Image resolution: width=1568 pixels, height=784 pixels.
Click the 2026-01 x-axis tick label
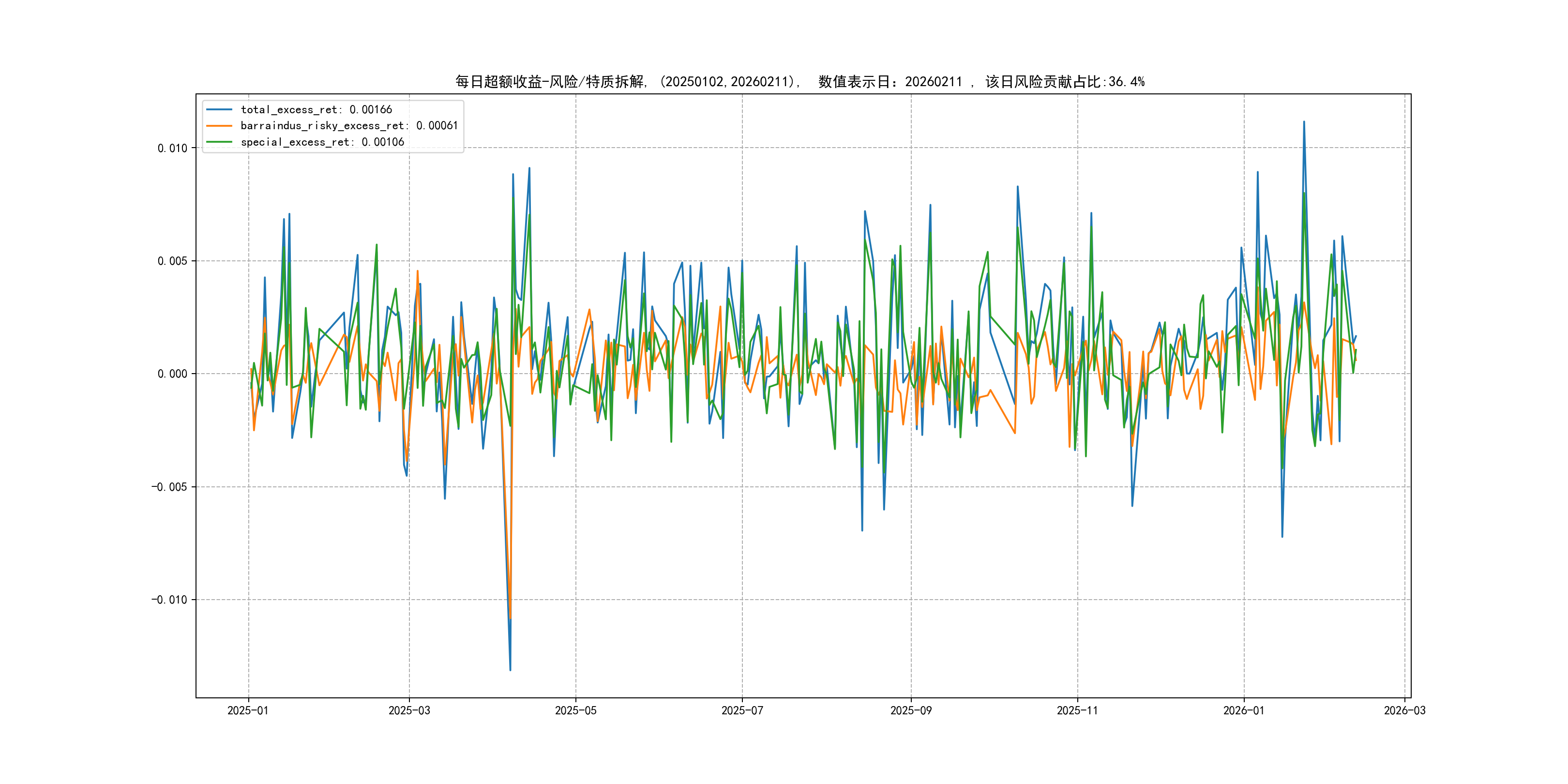[1244, 710]
